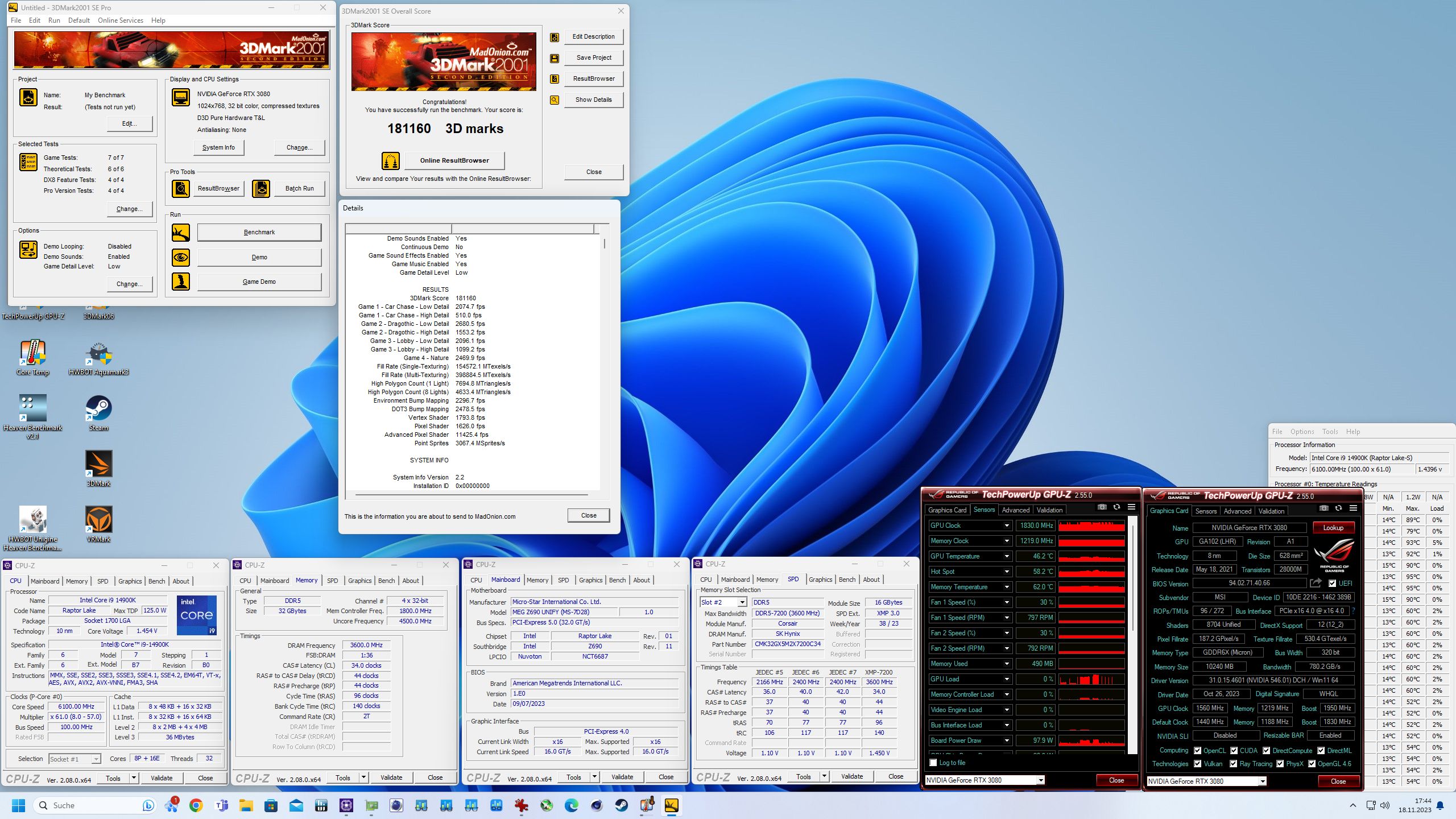Toggle Ray Tracing checkbox in GPU-Z
This screenshot has width=1456, height=819.
1233,764
